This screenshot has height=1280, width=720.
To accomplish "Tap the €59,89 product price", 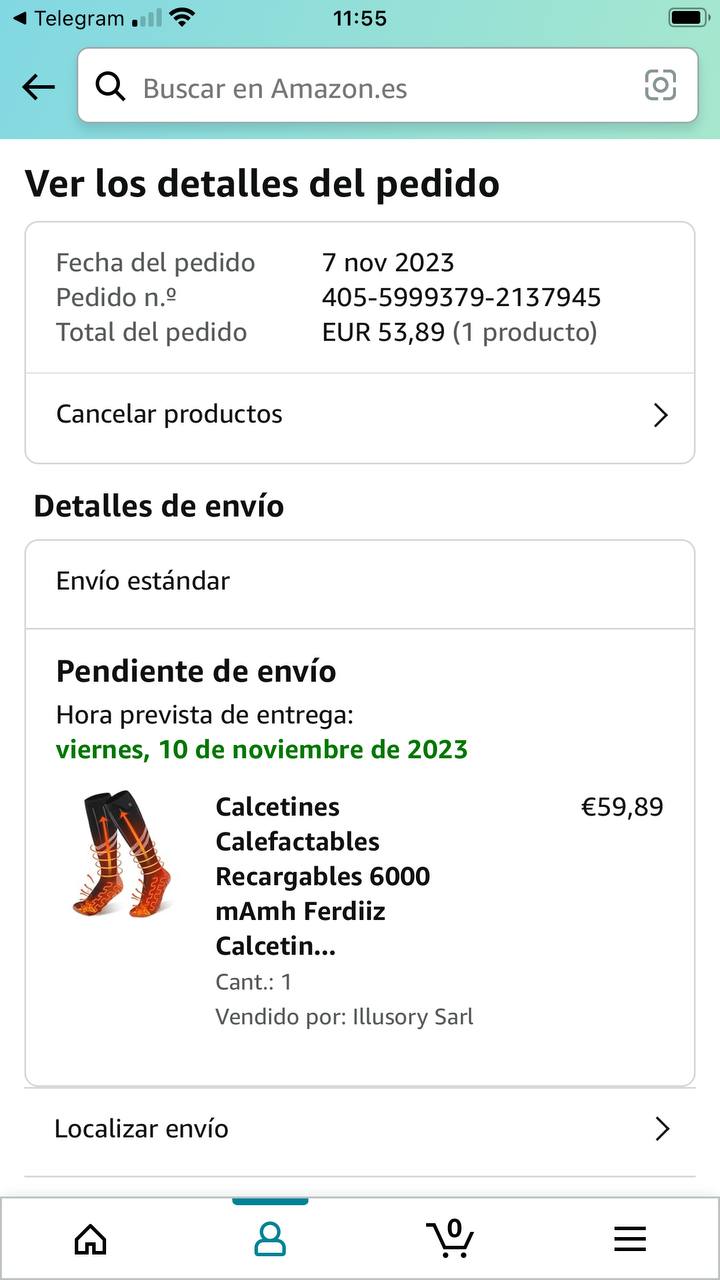I will (622, 807).
